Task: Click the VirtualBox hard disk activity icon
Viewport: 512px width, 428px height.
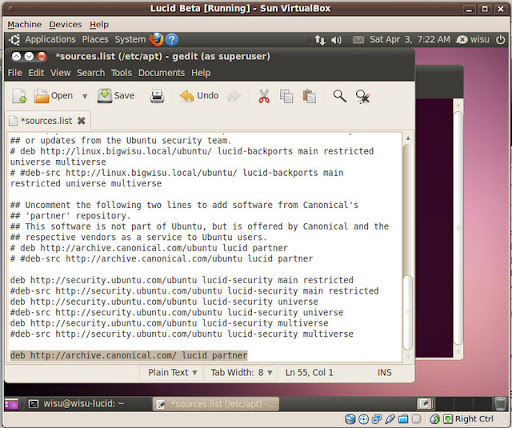Action: tap(350, 419)
